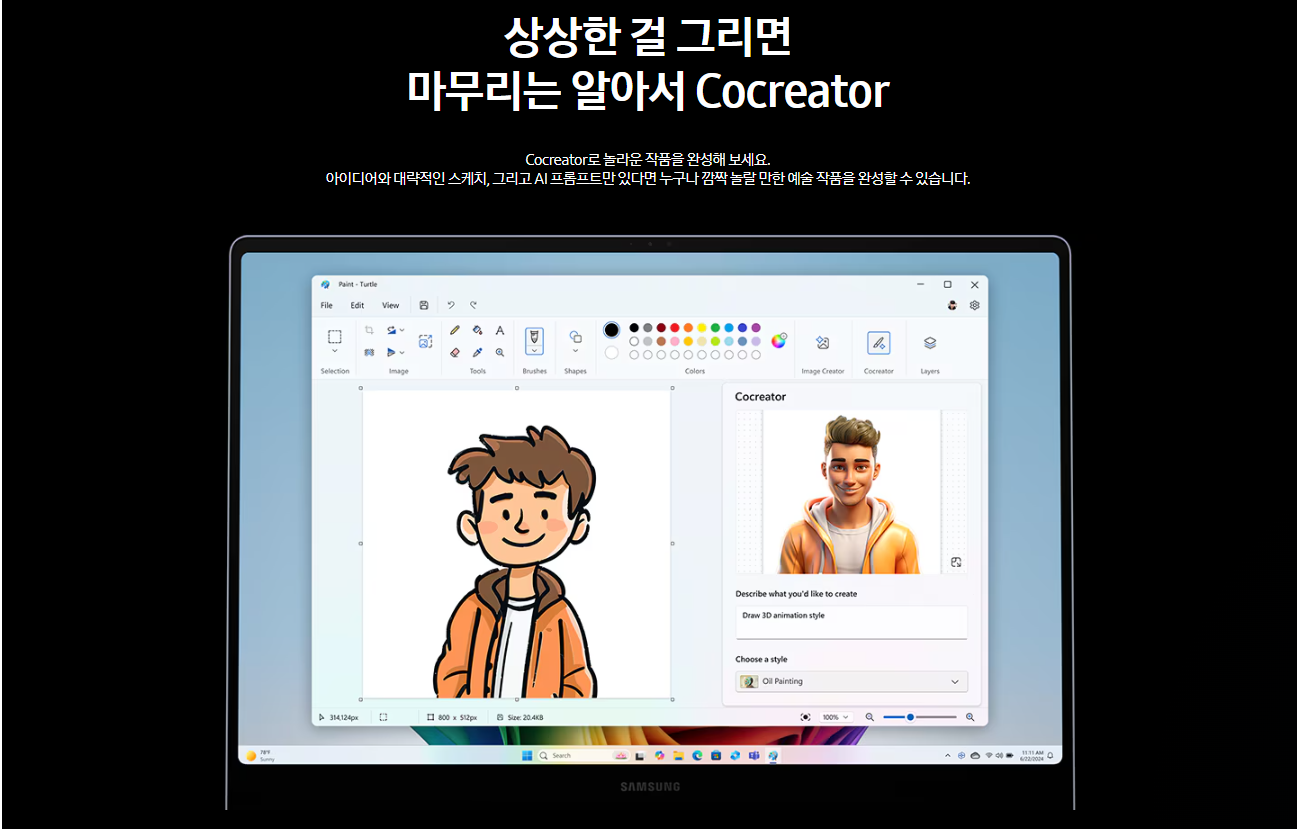Image resolution: width=1297 pixels, height=829 pixels.
Task: Pick the yellow color swatch
Action: [x=702, y=327]
